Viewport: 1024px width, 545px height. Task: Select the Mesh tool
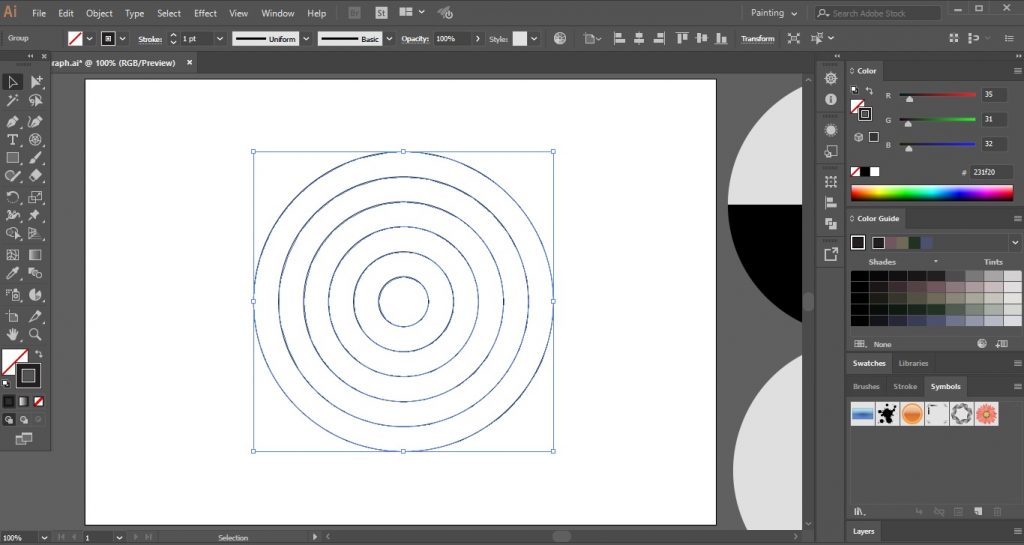(x=12, y=255)
